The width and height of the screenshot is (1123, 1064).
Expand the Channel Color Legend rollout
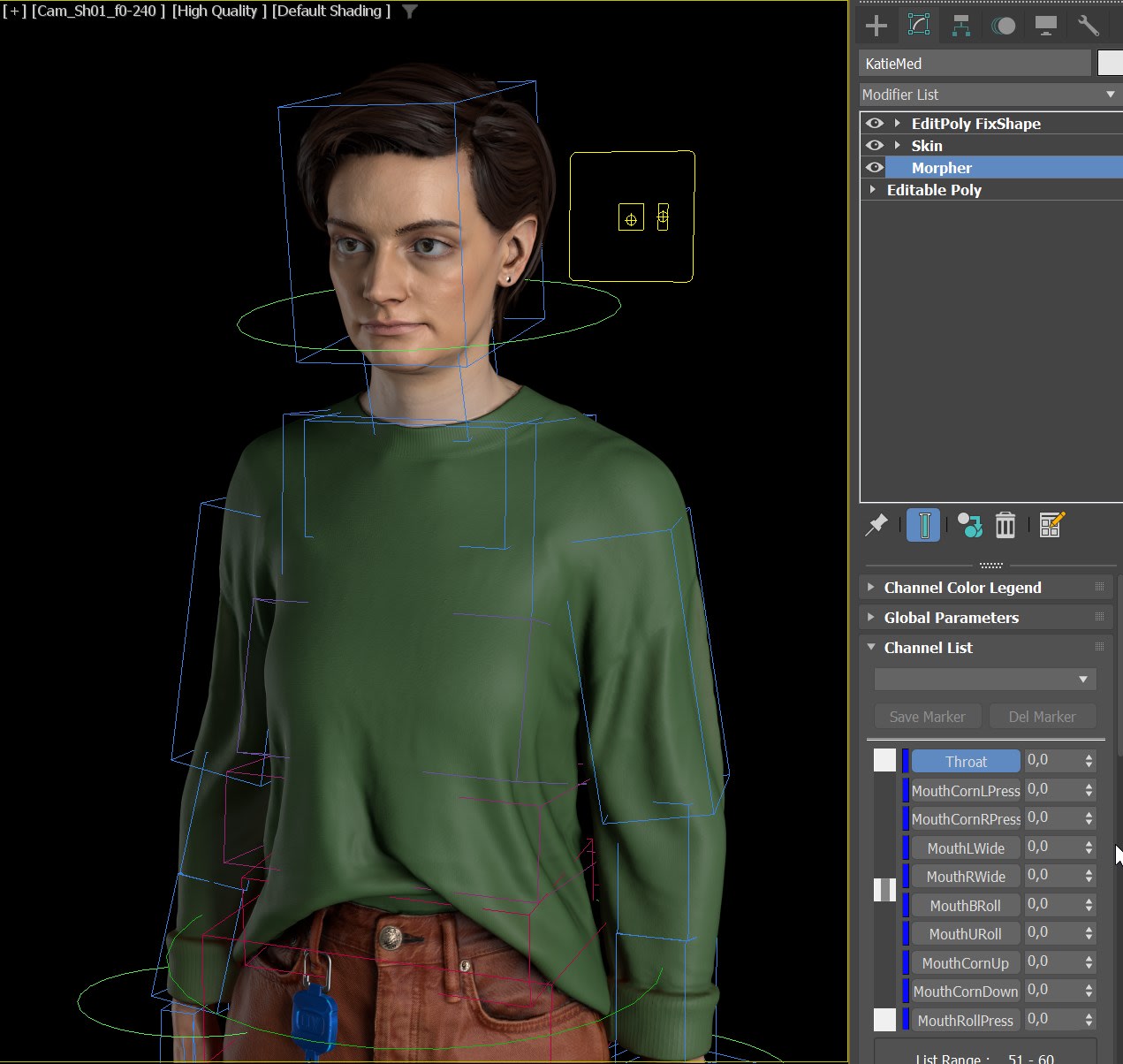pyautogui.click(x=962, y=588)
